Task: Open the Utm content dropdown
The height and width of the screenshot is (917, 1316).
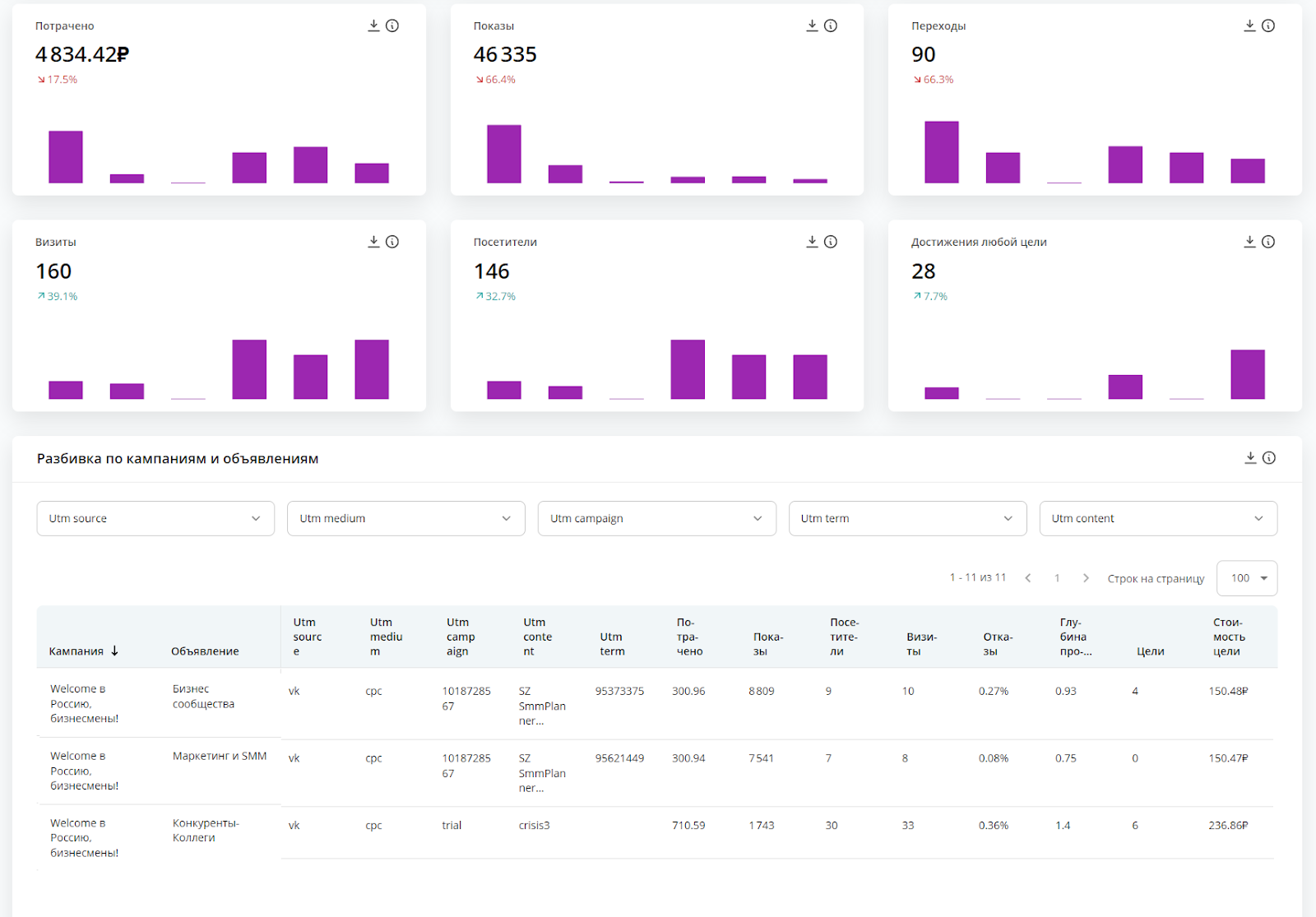Action: (1158, 519)
